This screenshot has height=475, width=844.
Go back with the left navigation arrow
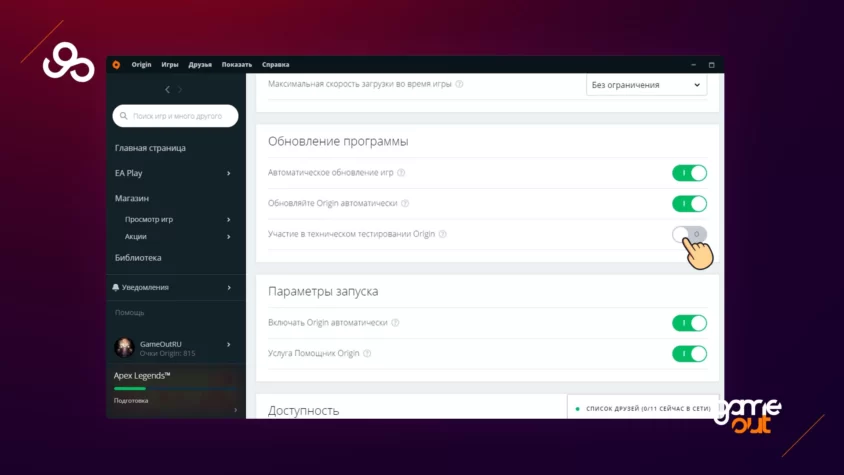pos(167,89)
